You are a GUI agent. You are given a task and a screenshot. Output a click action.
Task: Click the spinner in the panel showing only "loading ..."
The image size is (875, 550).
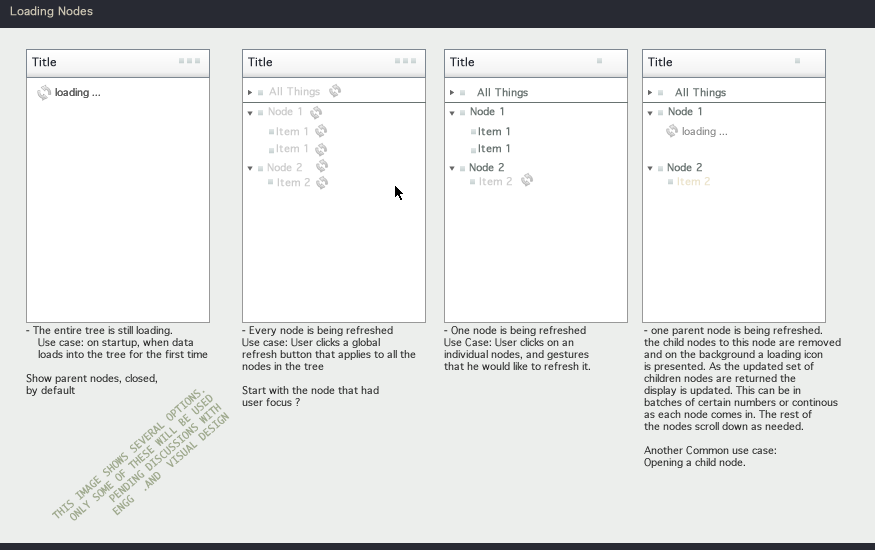point(43,92)
